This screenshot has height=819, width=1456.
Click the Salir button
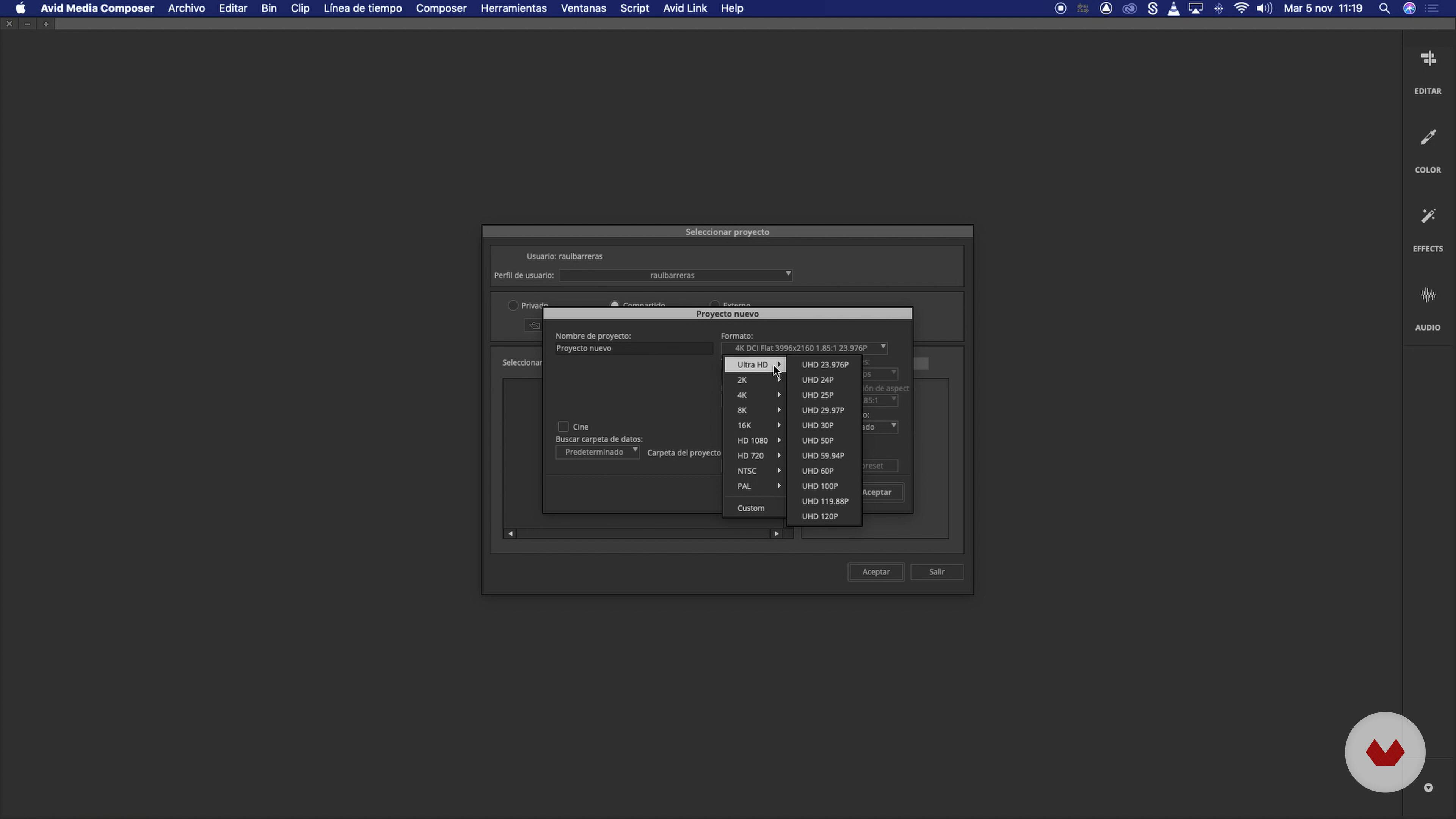[937, 572]
